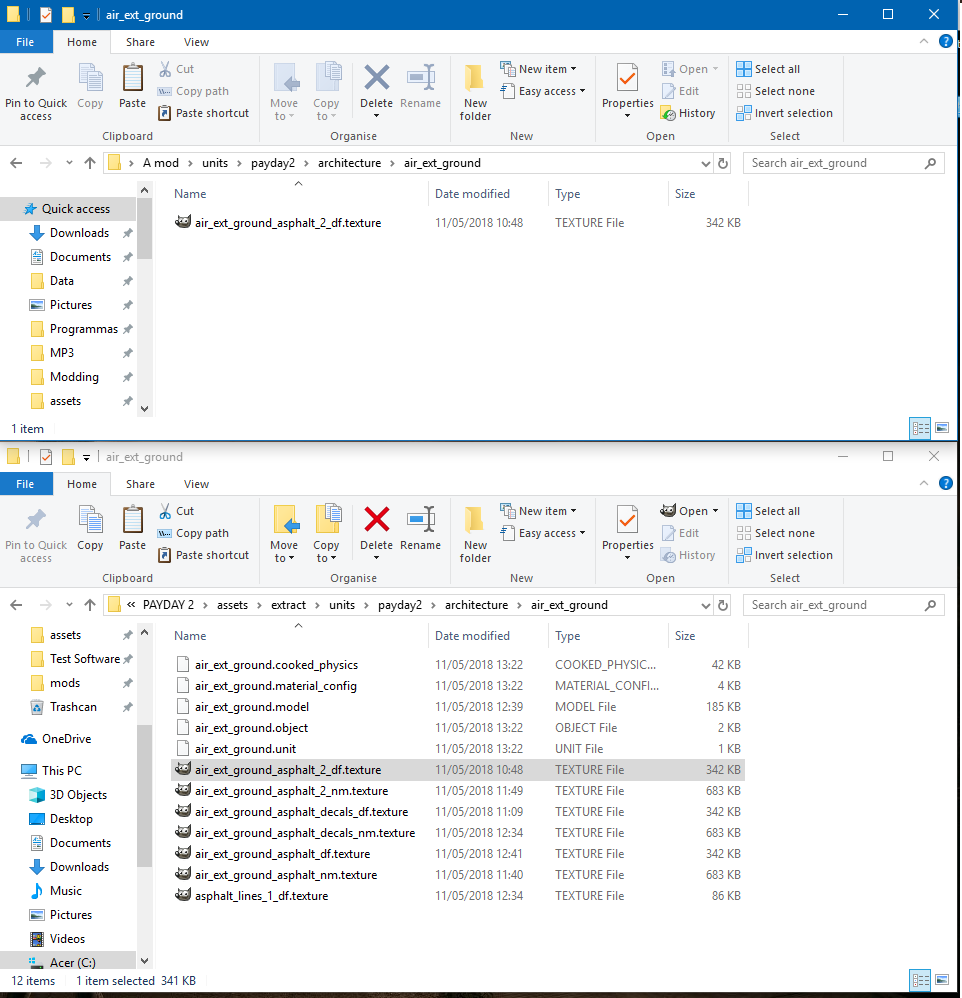Switch to Share tab in bottom window
Viewport: 962px width, 998px height.
(140, 484)
